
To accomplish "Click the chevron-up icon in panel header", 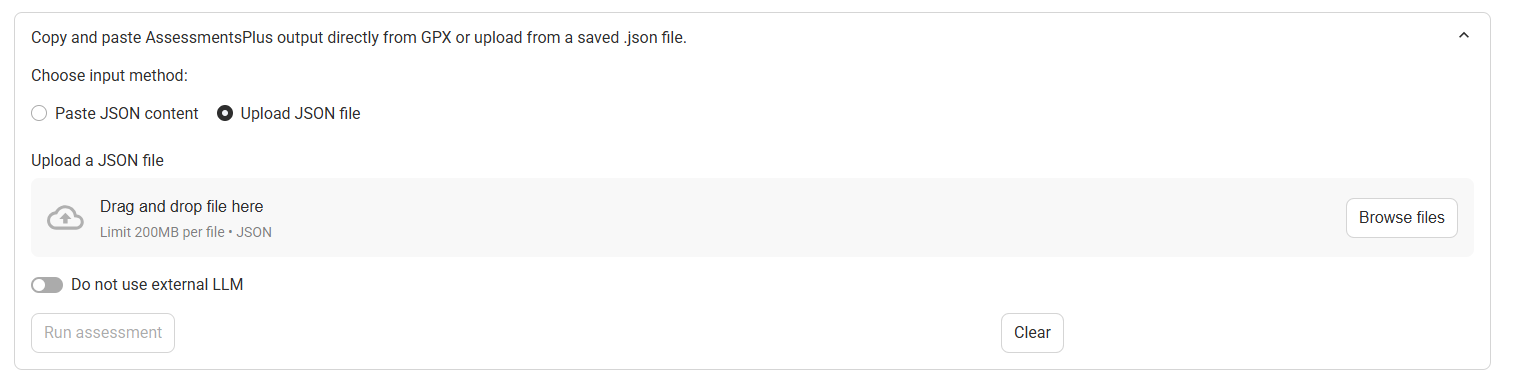I will point(1464,36).
